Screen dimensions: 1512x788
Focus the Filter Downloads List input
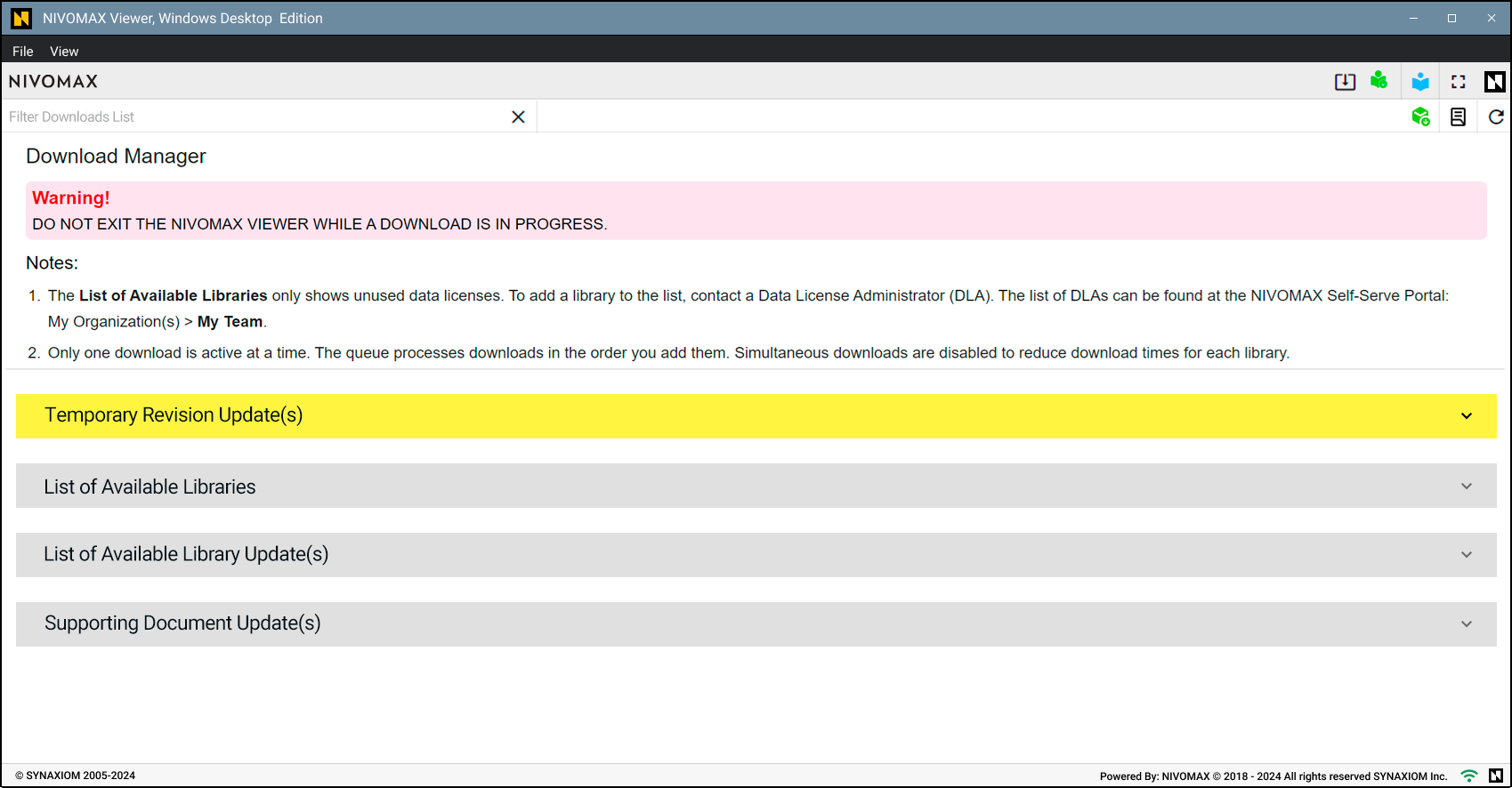pyautogui.click(x=254, y=117)
